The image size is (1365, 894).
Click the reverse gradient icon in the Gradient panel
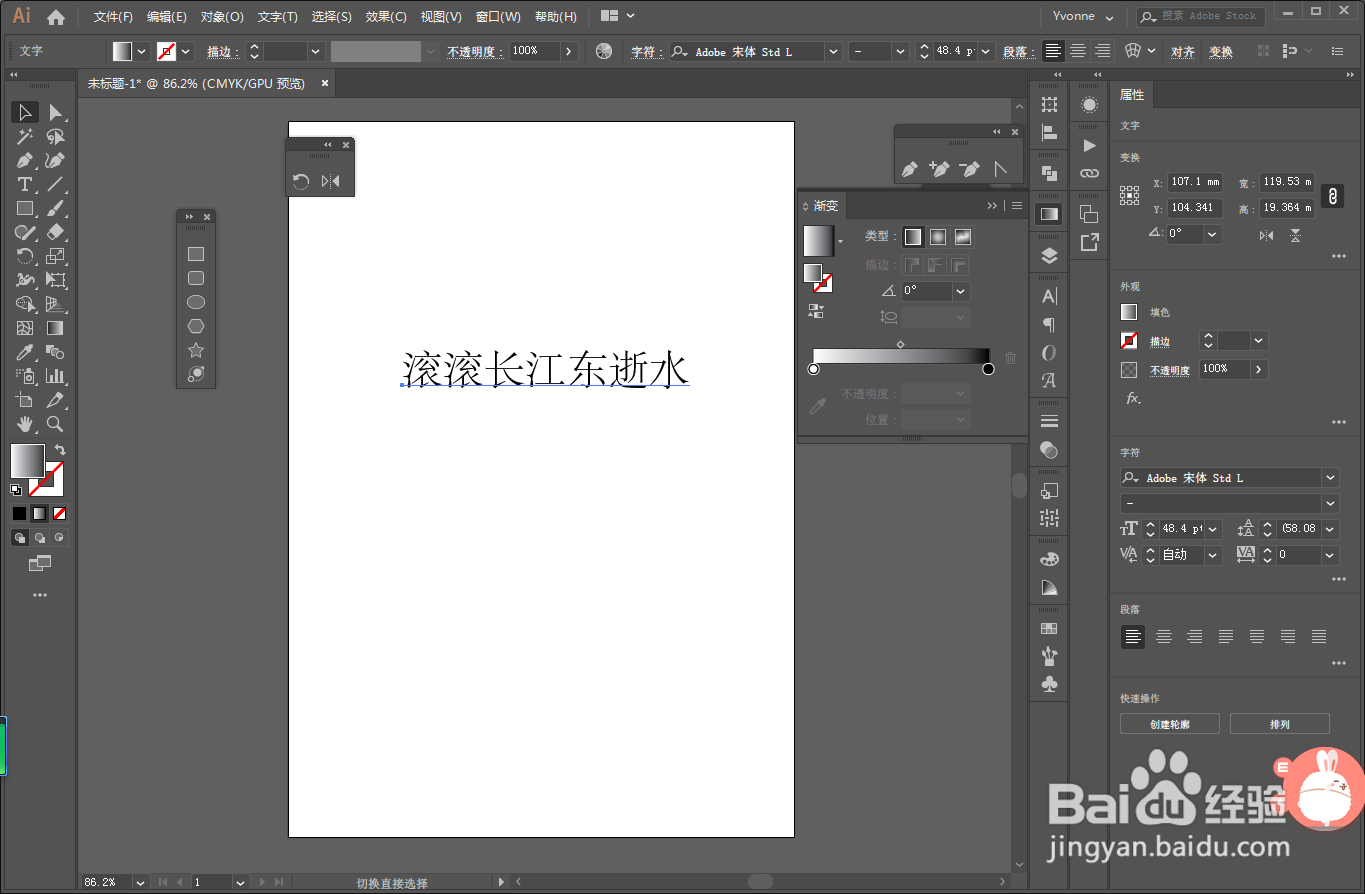(815, 311)
